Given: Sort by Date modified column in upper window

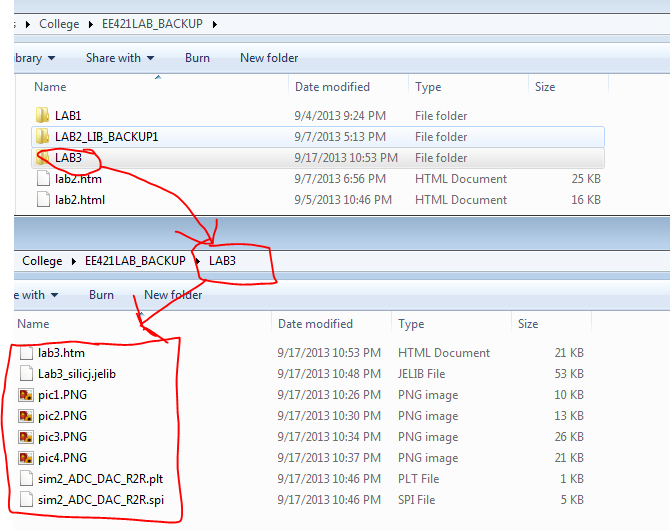Looking at the screenshot, I should [332, 87].
